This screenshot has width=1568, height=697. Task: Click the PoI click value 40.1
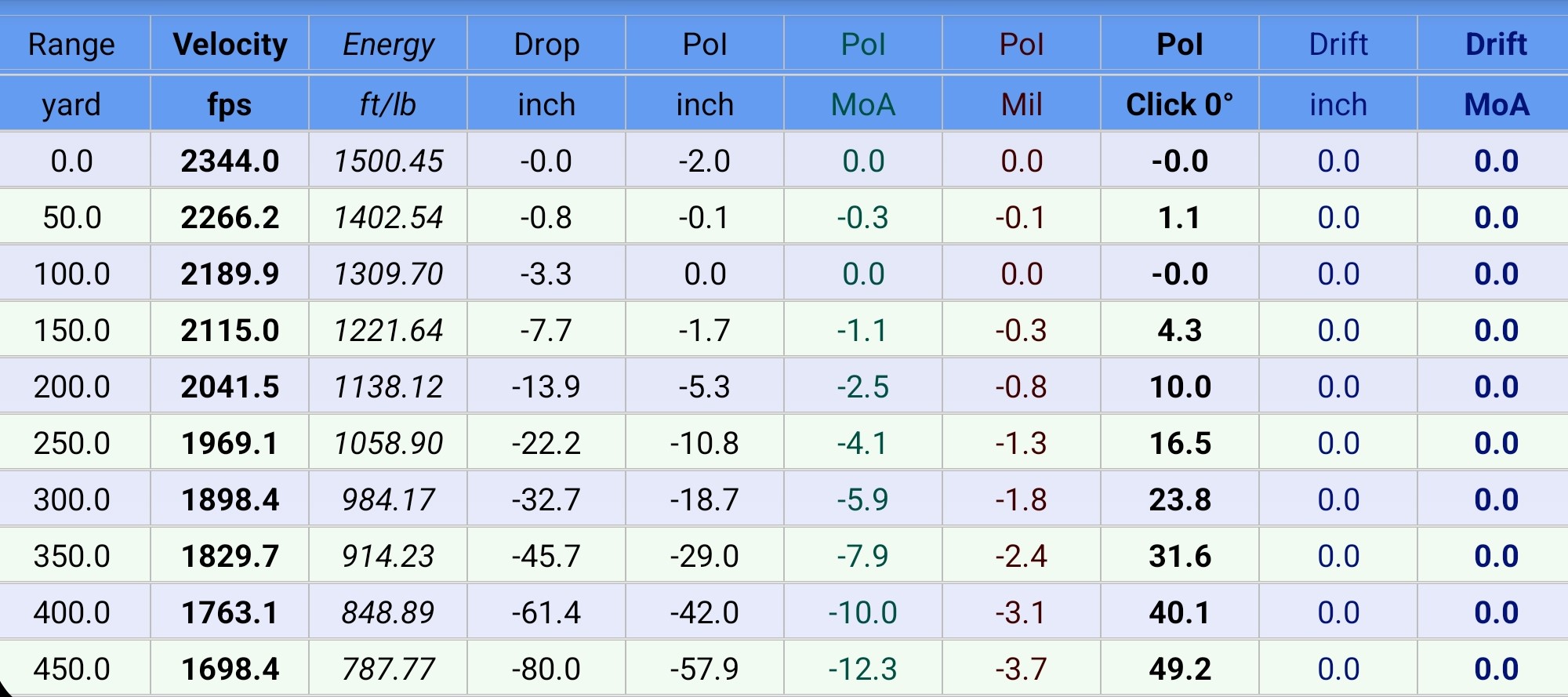[1179, 613]
